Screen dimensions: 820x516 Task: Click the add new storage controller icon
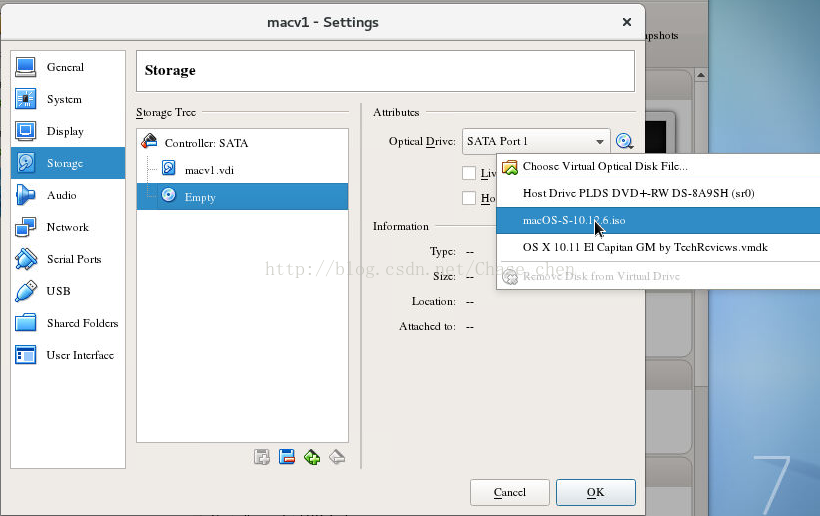[261, 457]
